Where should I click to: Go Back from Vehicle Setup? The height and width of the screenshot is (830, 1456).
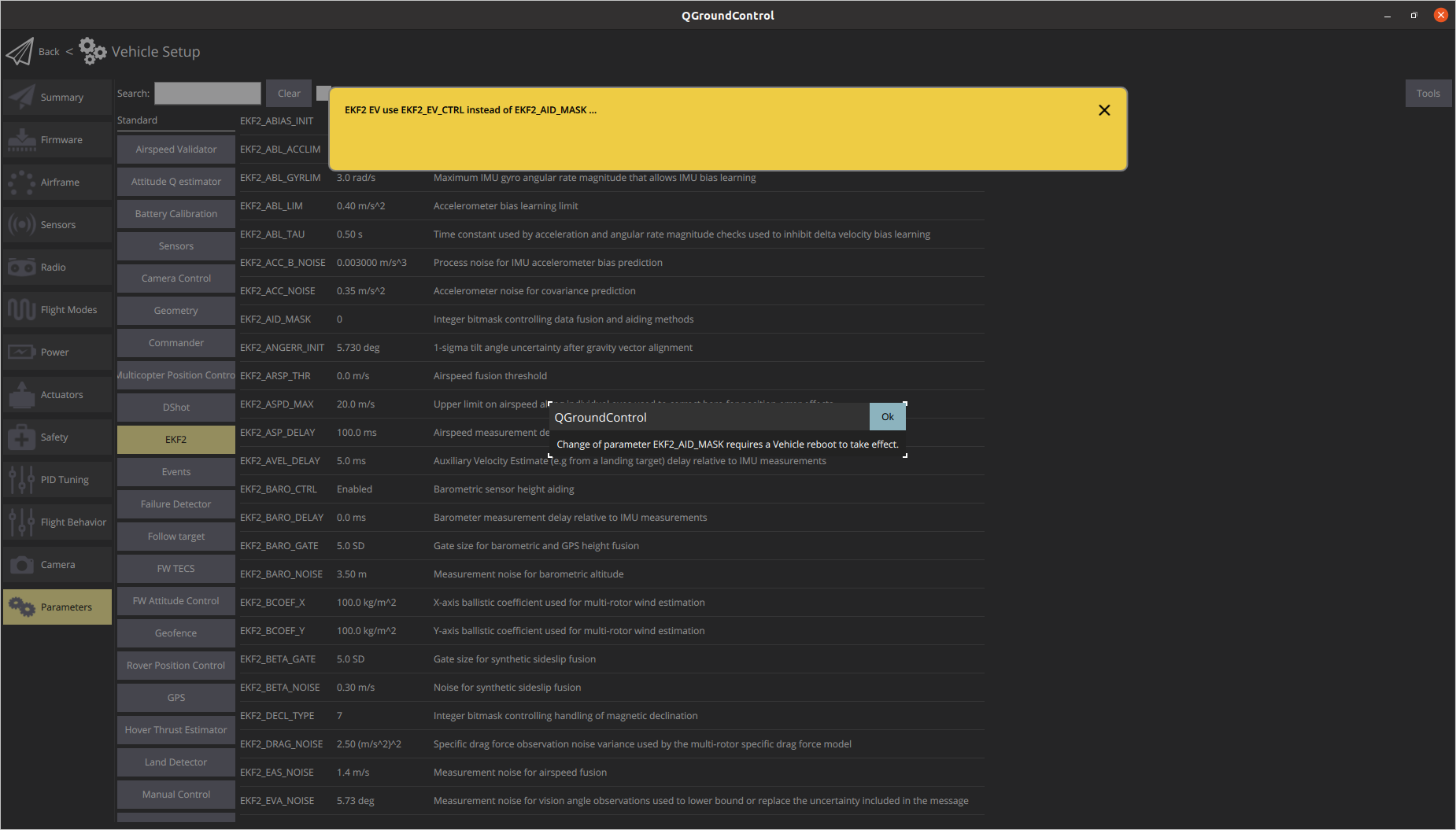[49, 52]
